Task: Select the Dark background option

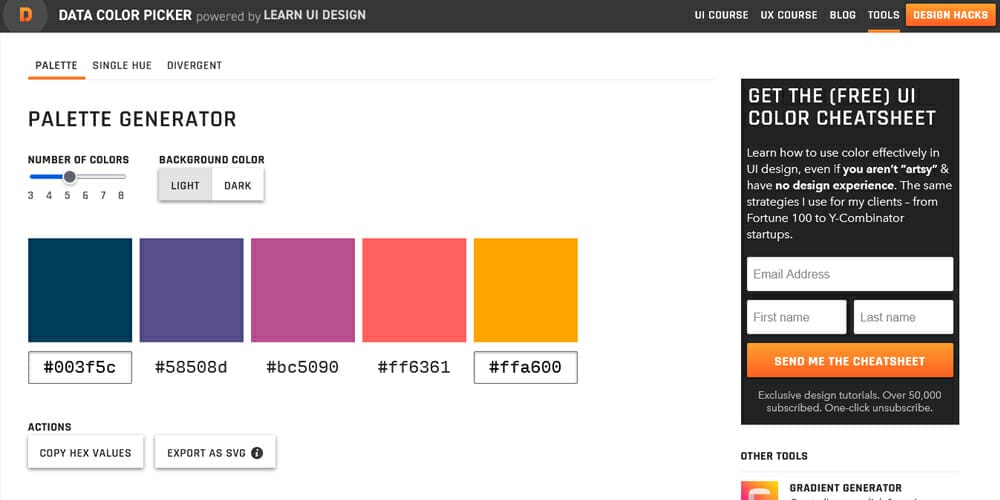Action: coord(238,186)
